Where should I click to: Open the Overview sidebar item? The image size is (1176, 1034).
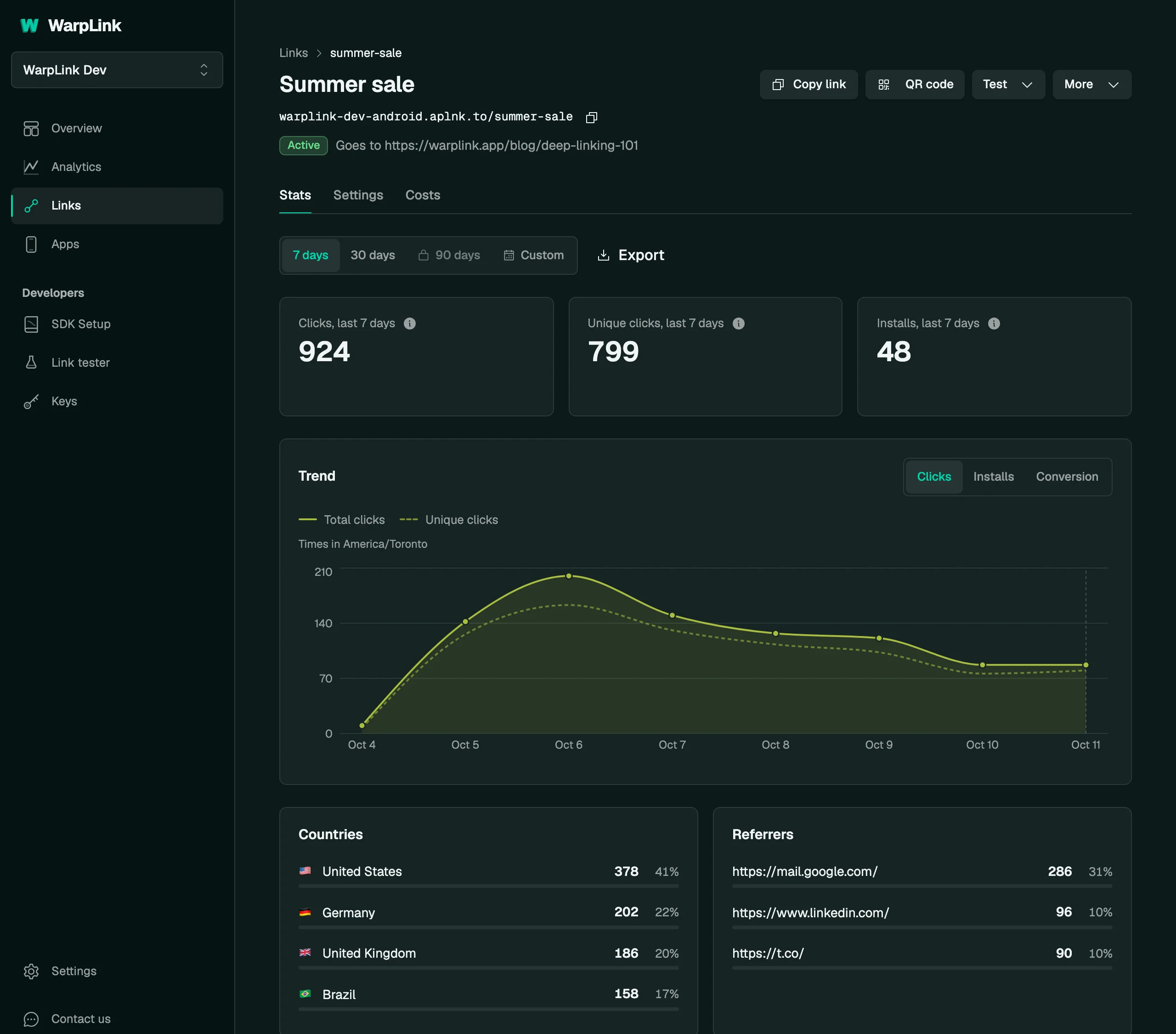[117, 128]
